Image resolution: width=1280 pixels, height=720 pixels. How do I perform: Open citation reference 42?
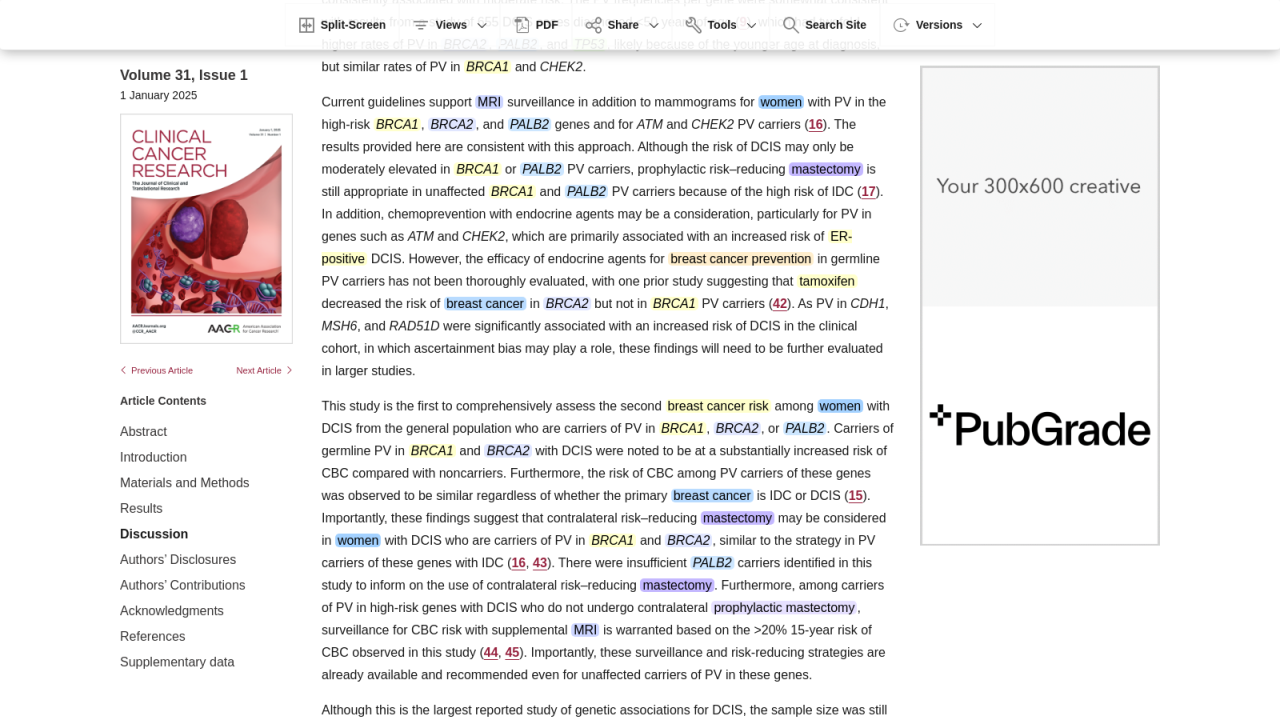pyautogui.click(x=779, y=304)
